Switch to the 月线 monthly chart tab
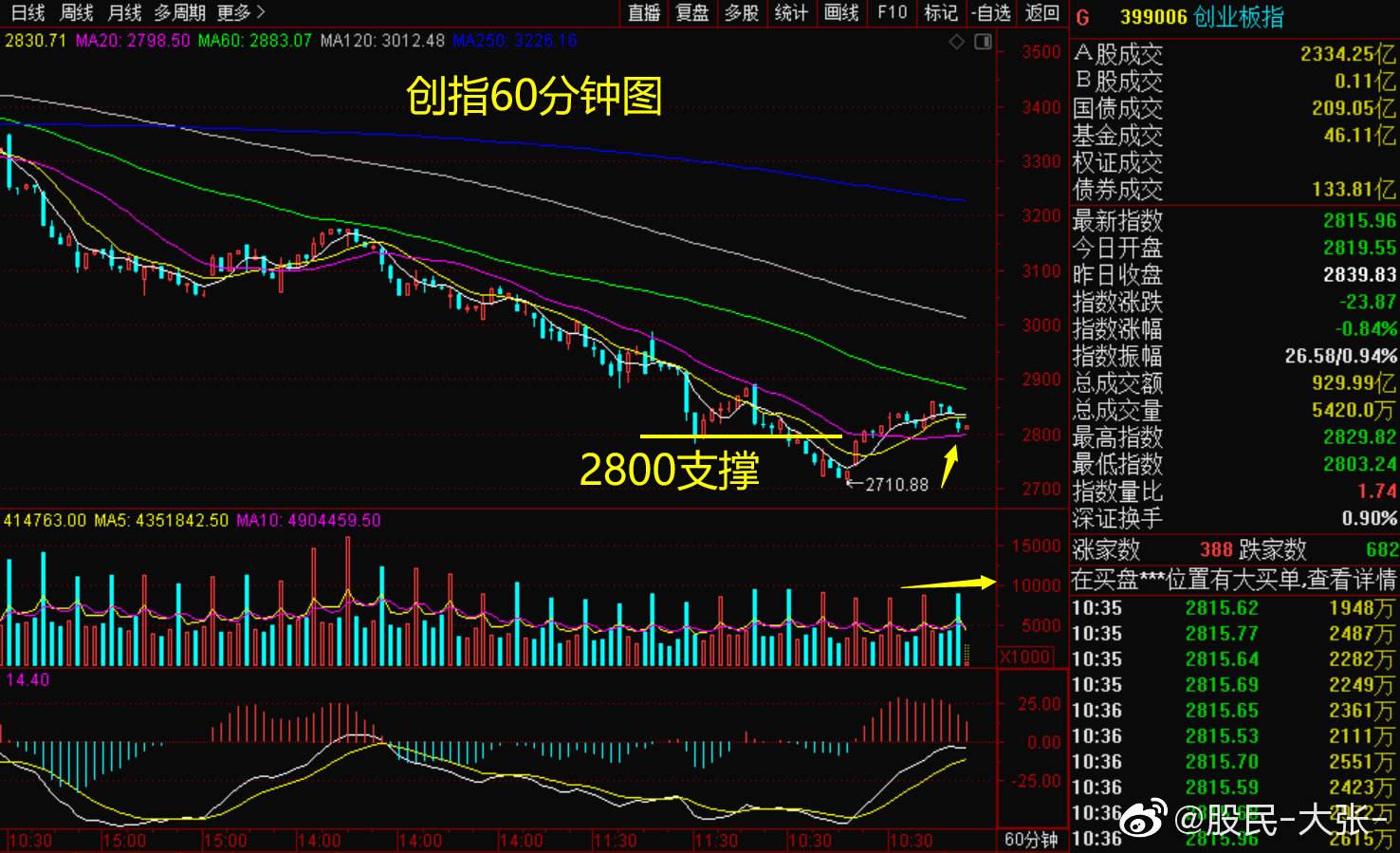 point(124,12)
